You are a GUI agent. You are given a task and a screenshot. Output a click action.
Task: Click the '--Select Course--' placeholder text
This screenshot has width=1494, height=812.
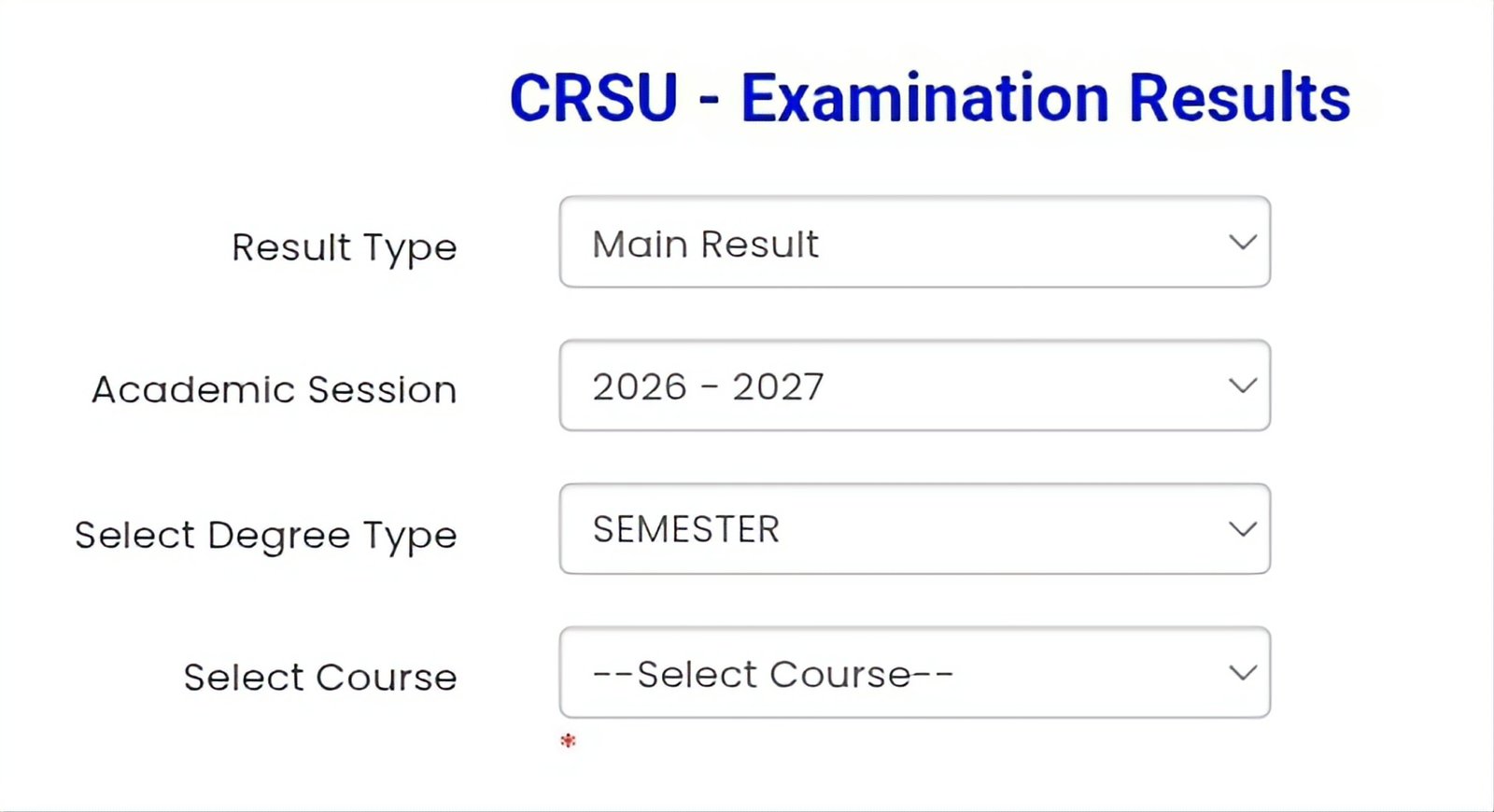[x=773, y=674]
